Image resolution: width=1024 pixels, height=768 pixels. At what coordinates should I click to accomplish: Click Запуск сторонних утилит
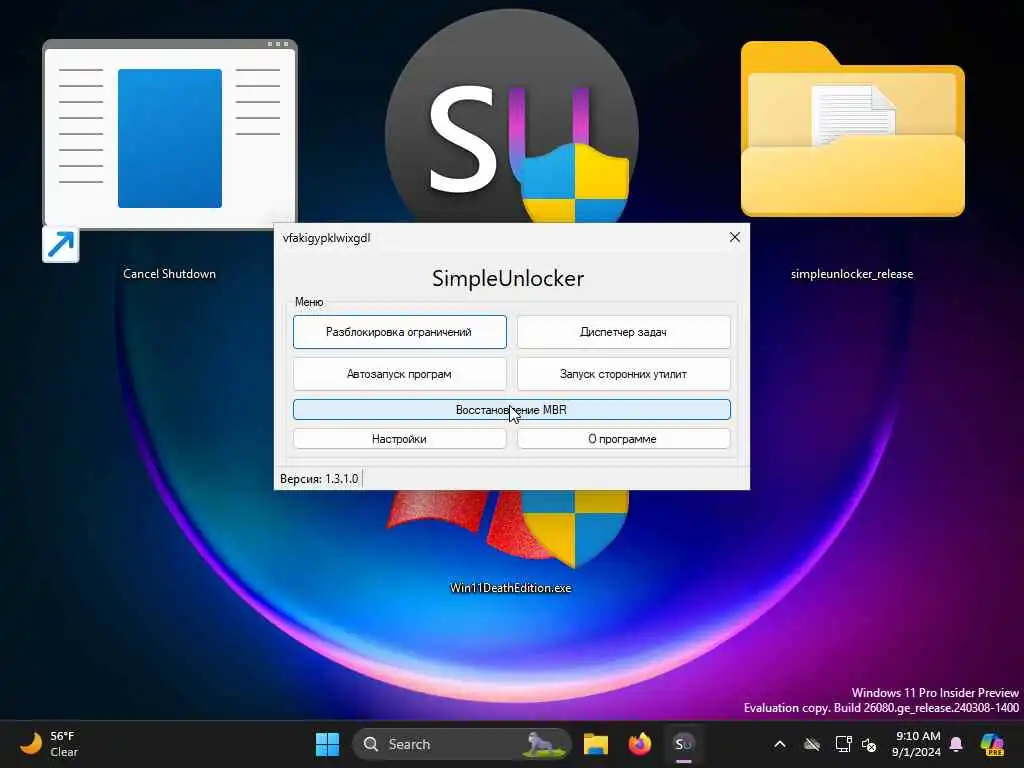pos(624,374)
